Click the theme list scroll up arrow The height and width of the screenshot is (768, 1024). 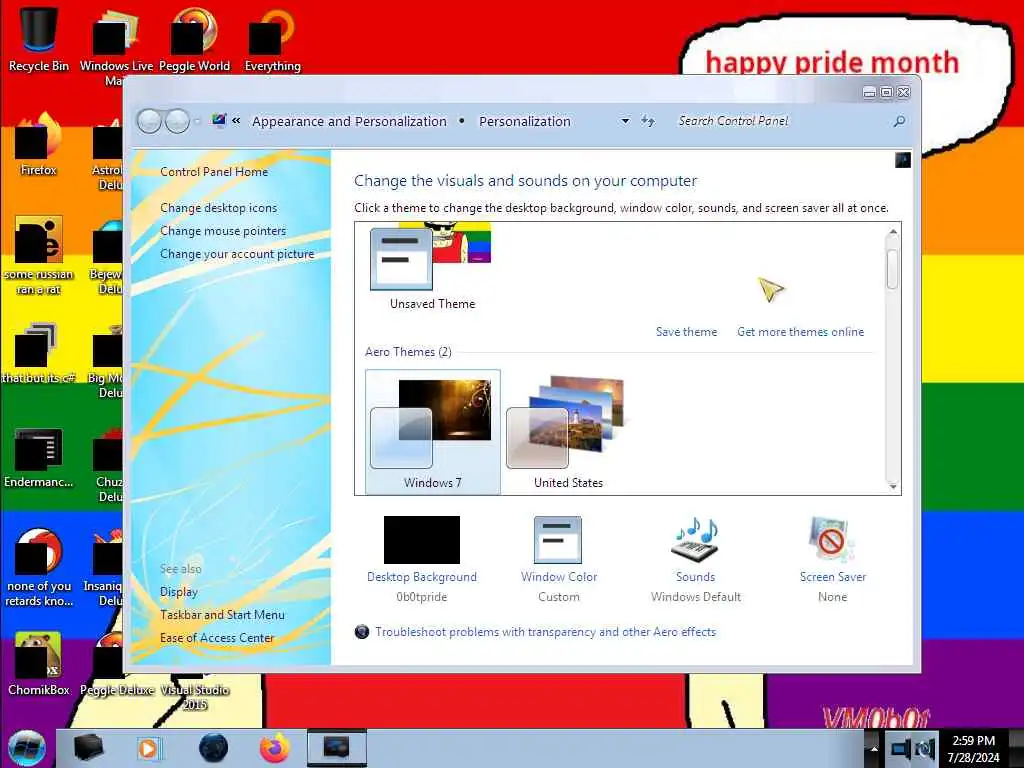(x=893, y=232)
